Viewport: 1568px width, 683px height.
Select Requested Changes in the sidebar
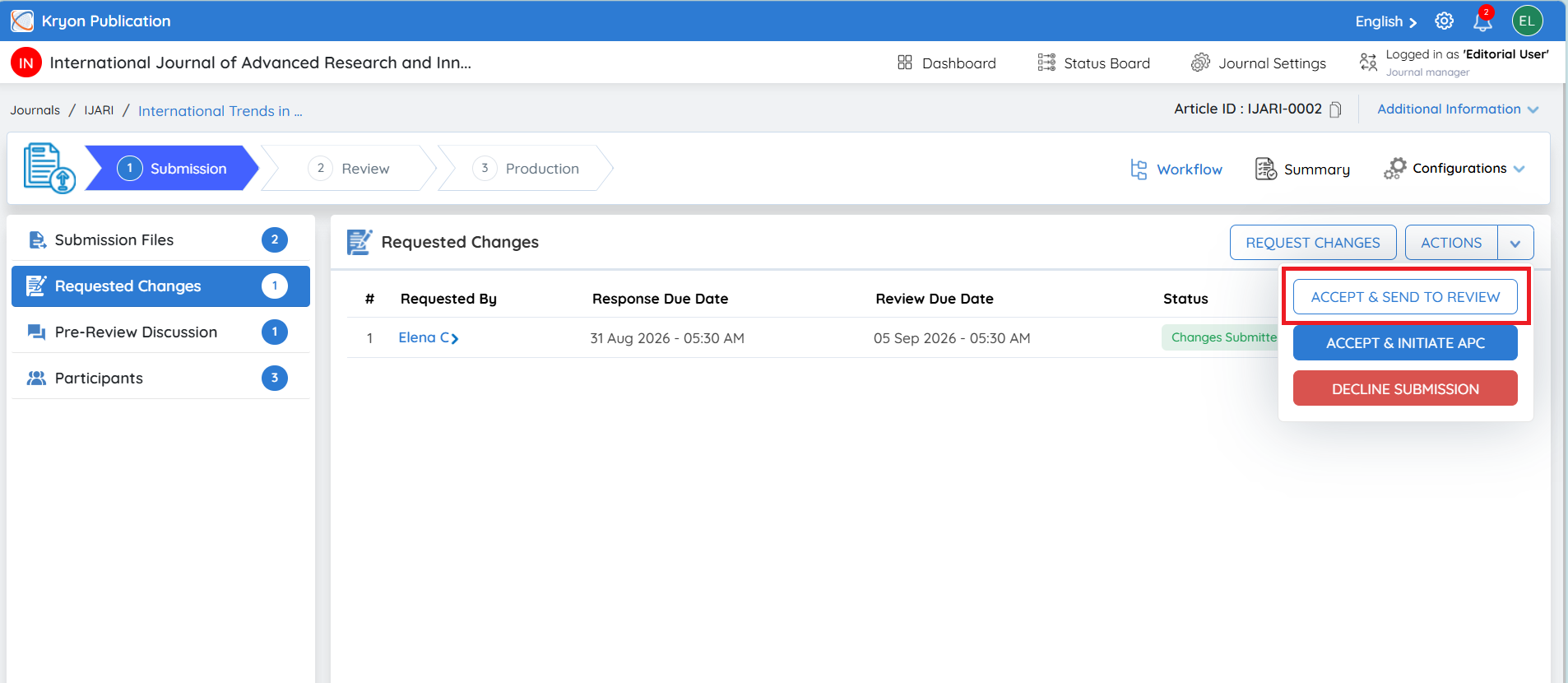click(160, 286)
